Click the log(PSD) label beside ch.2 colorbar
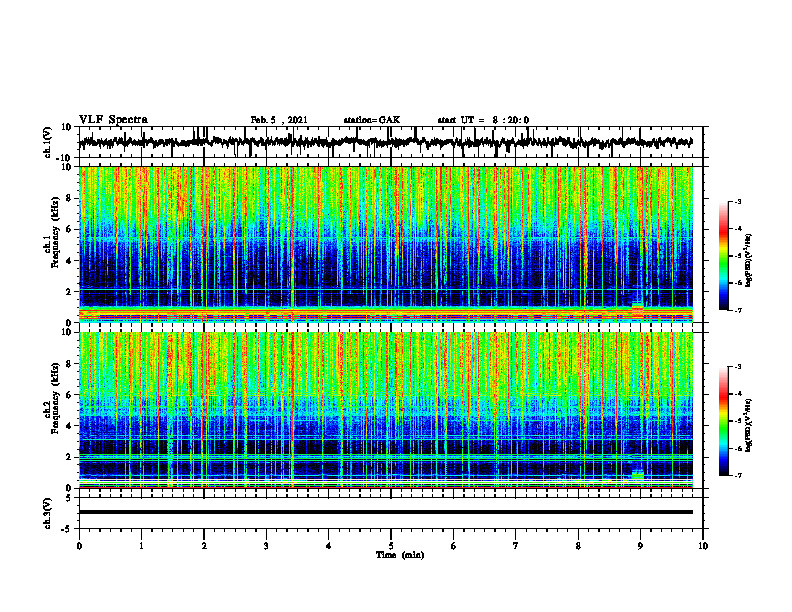Viewport: 792px width, 612px height. [748, 426]
